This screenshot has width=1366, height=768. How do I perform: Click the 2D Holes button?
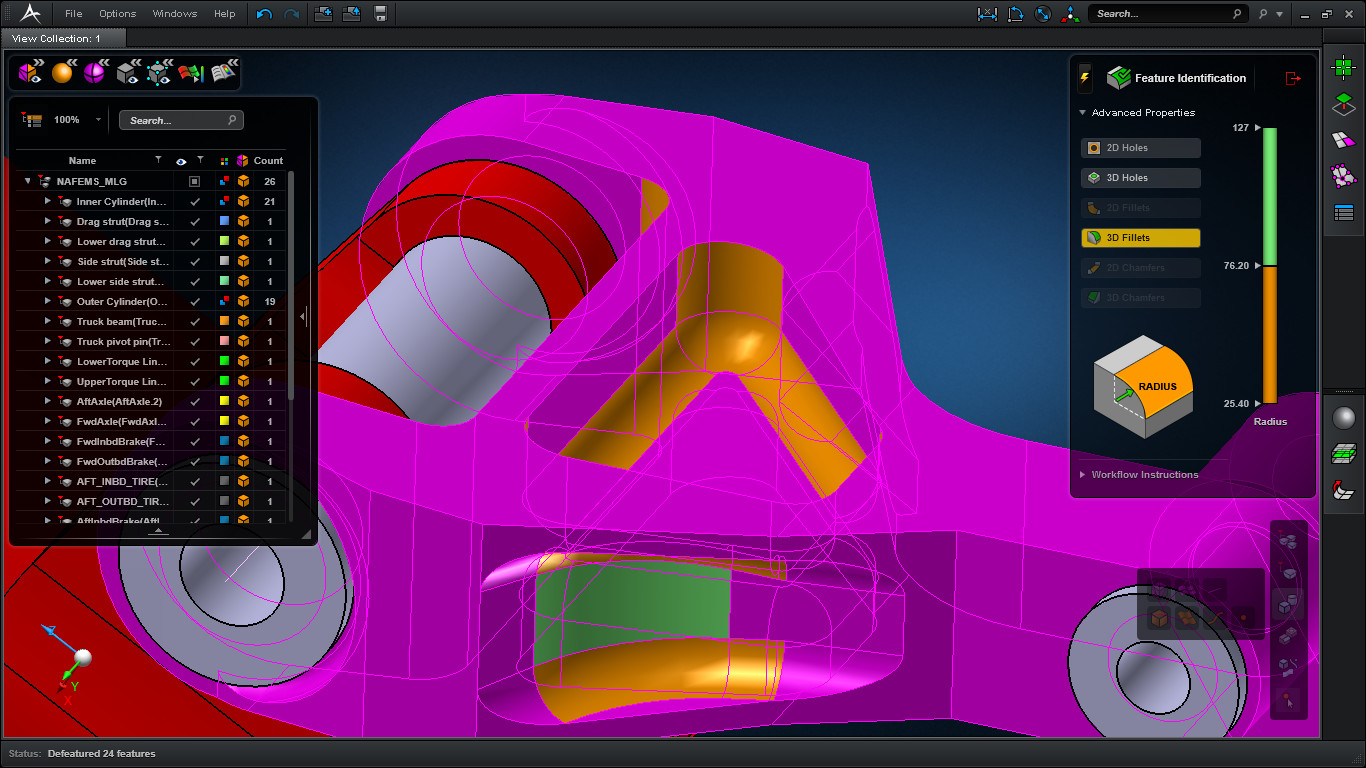click(1141, 148)
